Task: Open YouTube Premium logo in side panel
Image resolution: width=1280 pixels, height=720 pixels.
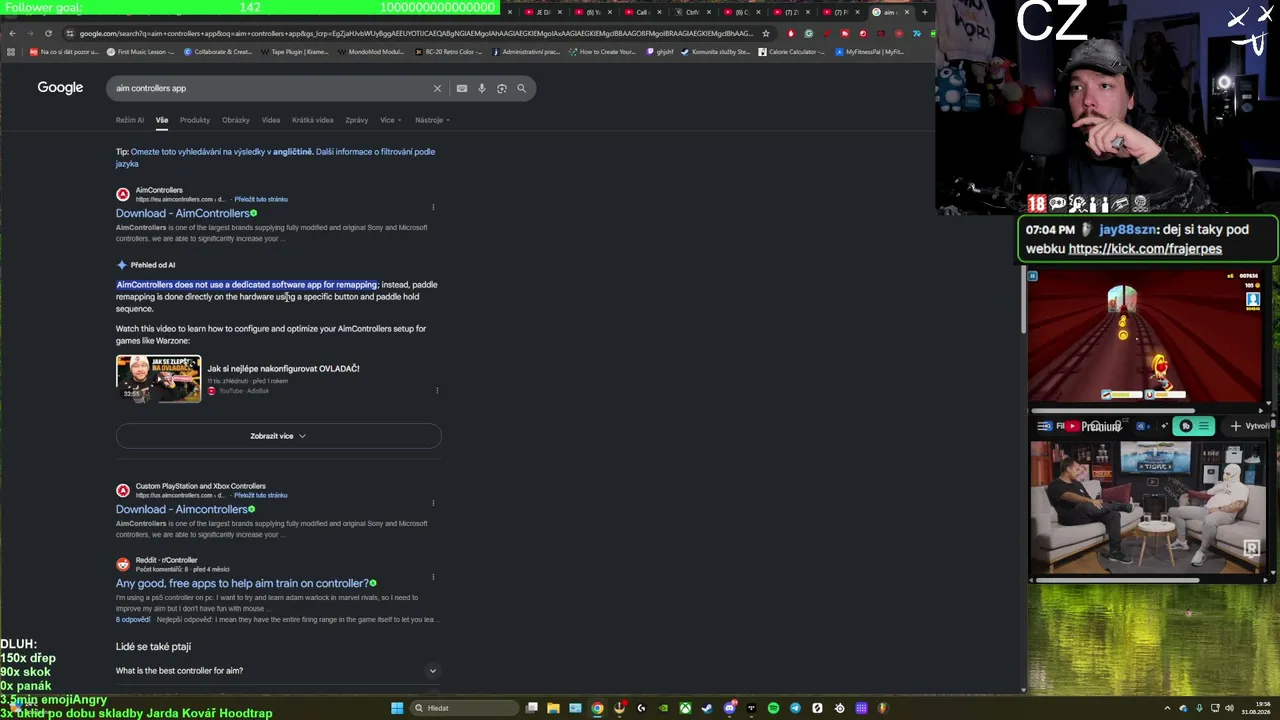Action: (x=1093, y=426)
